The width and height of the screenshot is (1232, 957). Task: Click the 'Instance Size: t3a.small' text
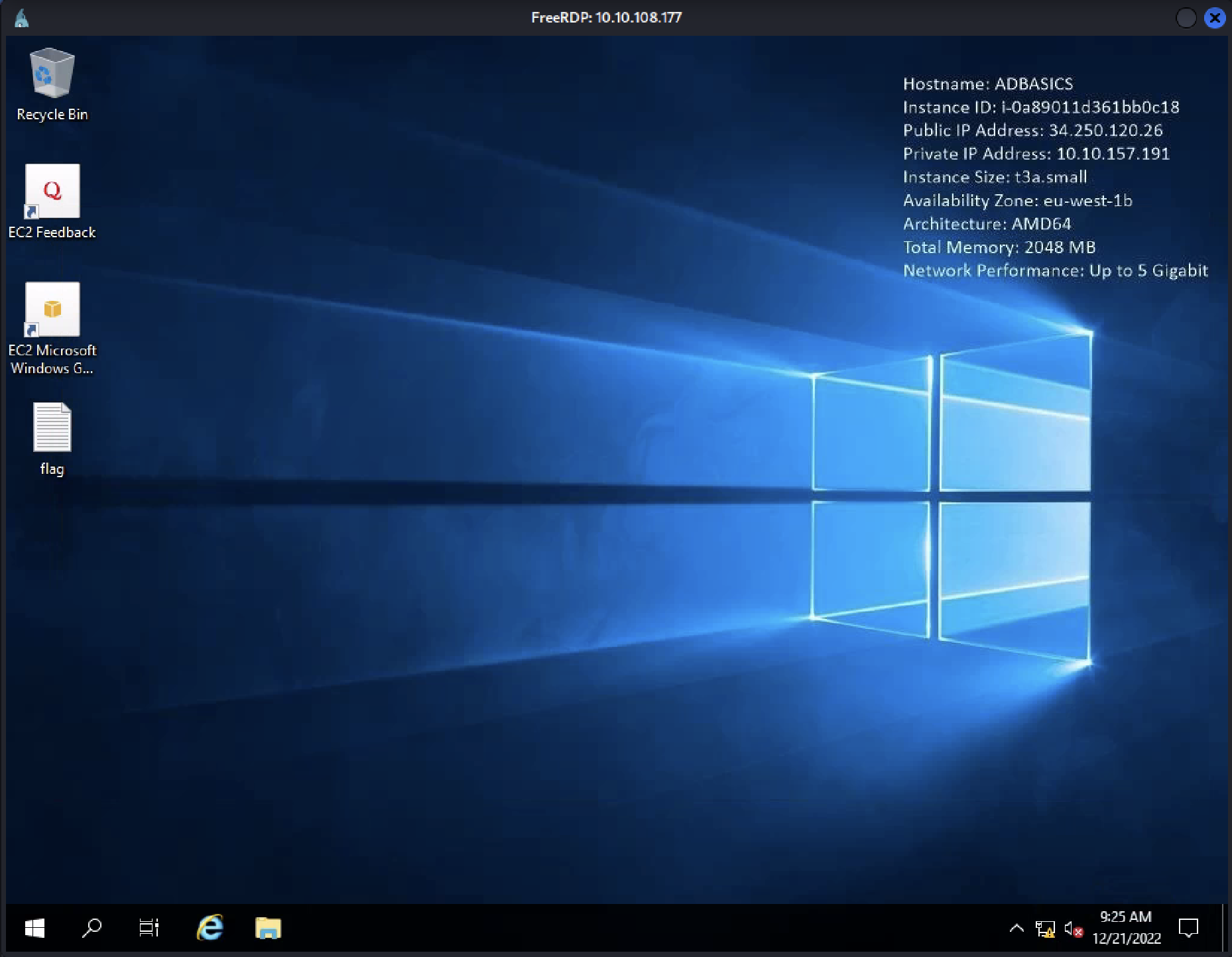(x=995, y=177)
